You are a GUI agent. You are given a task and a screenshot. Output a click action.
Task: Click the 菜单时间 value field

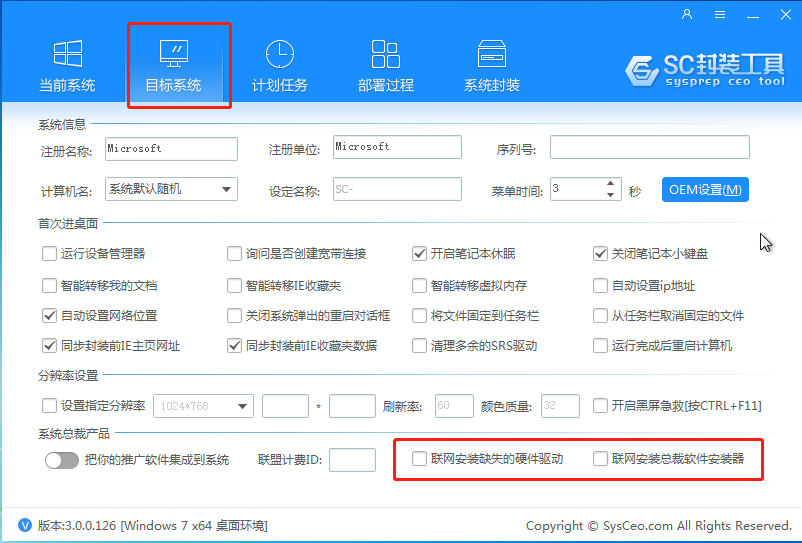coord(577,189)
